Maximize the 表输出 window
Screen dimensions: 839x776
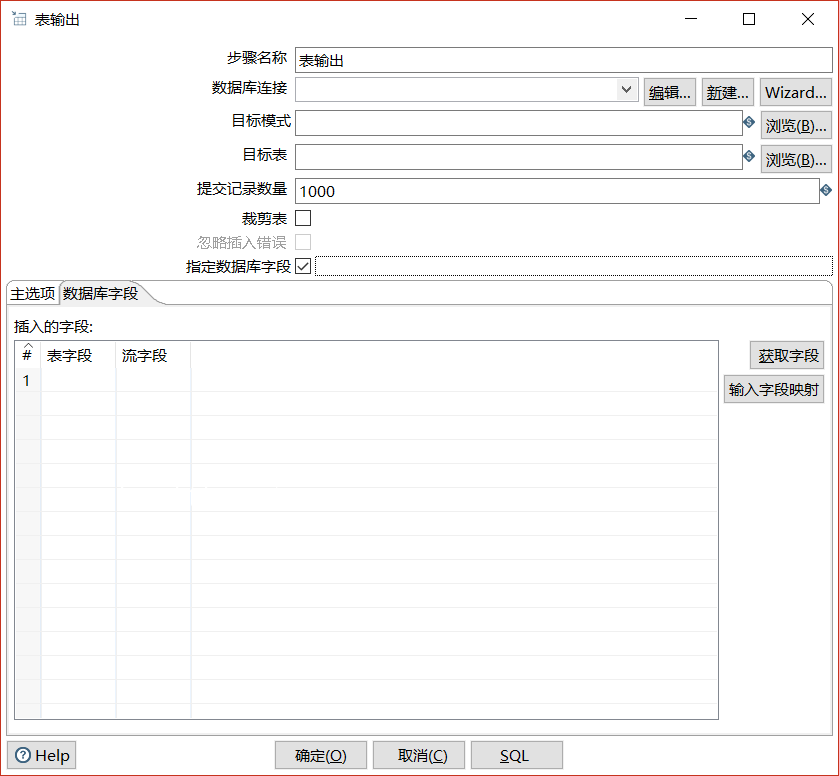(749, 19)
